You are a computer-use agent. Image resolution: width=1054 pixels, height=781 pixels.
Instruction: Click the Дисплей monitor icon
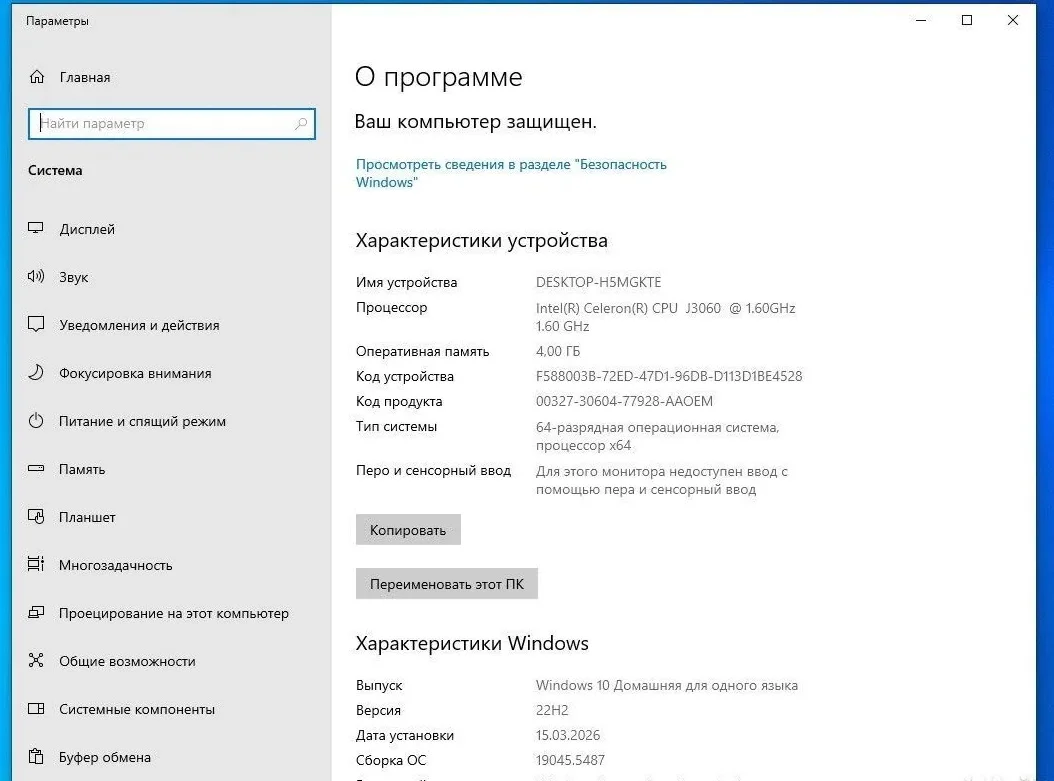coord(36,229)
